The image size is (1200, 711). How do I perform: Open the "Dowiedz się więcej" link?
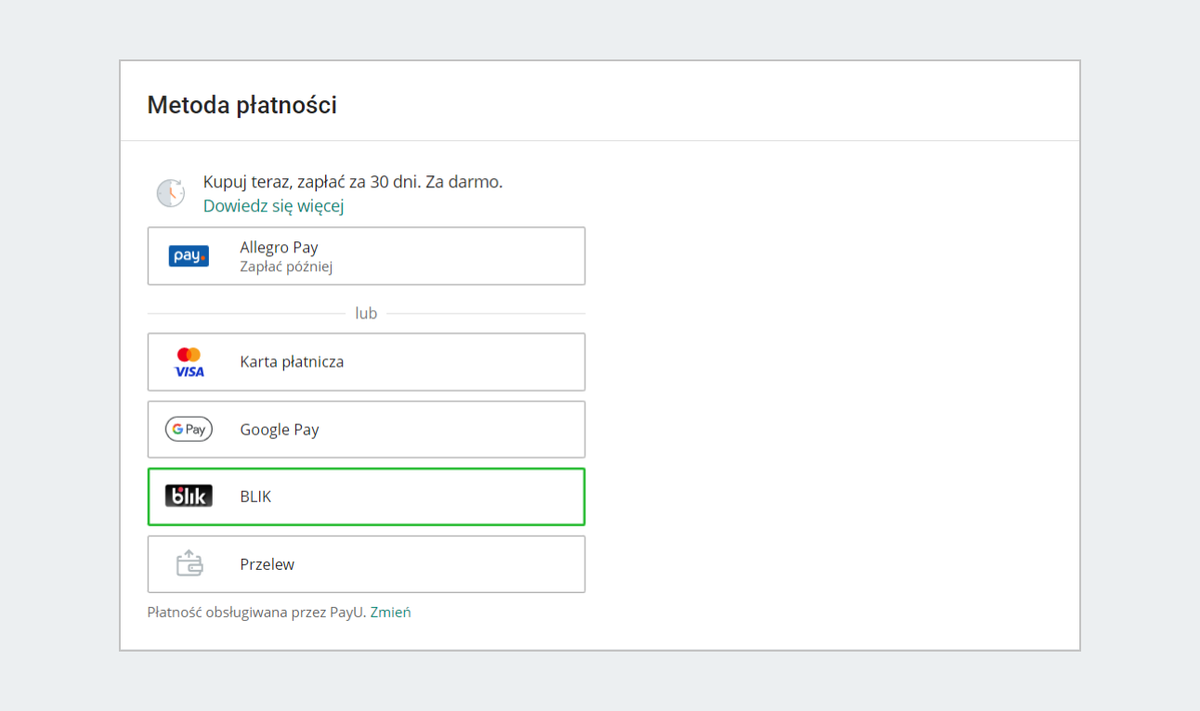273,206
